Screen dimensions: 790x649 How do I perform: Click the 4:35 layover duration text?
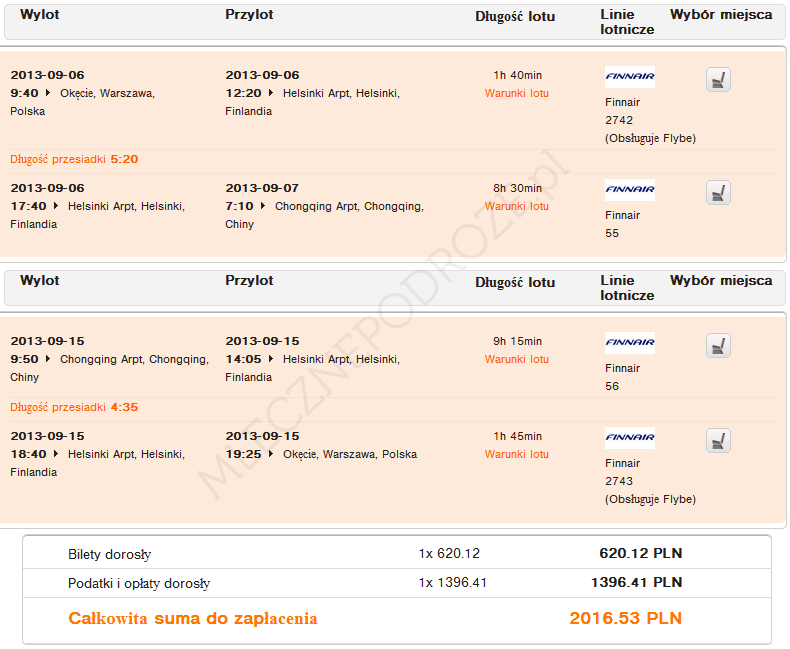click(x=124, y=407)
